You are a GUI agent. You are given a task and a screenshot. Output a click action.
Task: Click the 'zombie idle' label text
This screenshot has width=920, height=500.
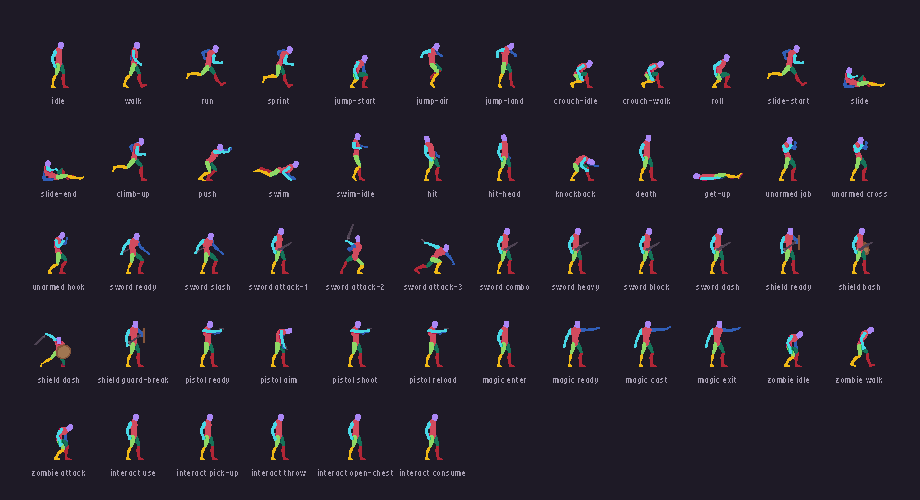pos(789,380)
